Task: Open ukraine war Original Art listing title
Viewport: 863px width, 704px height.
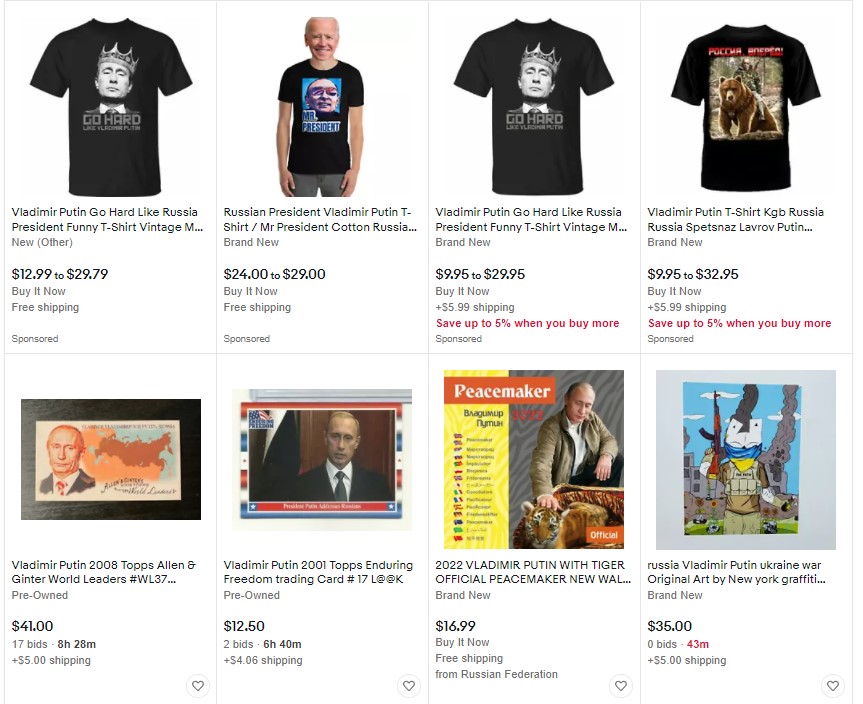Action: coord(736,572)
